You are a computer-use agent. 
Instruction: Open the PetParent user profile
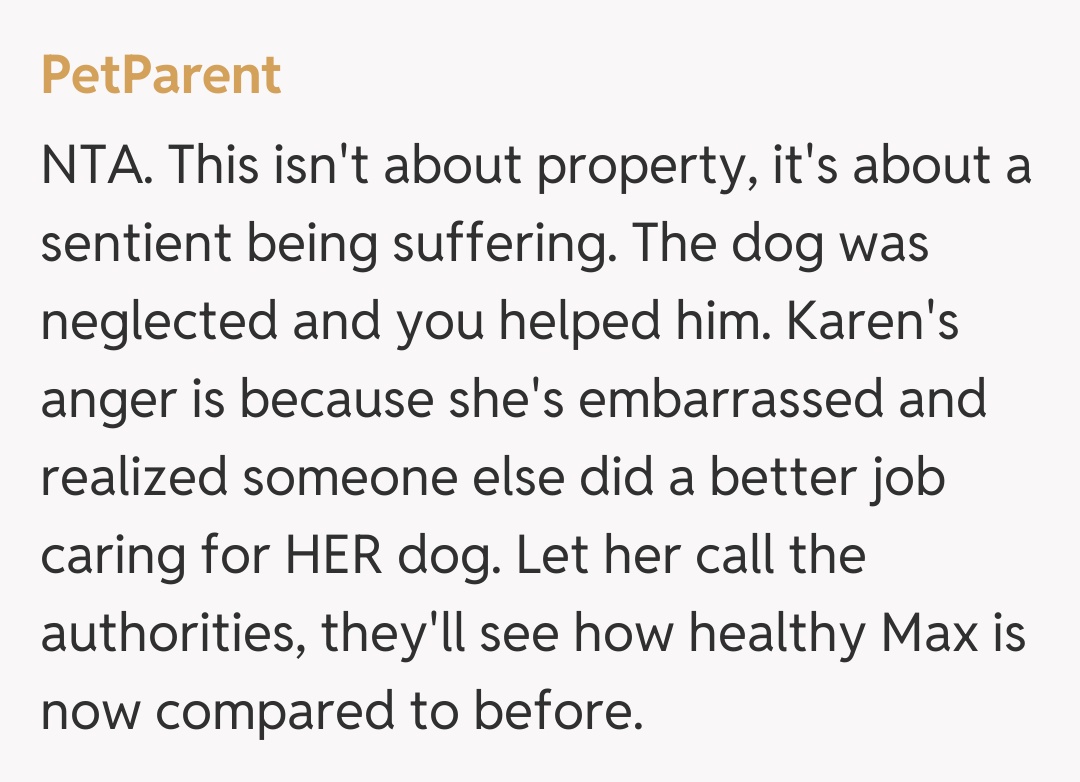click(x=161, y=76)
